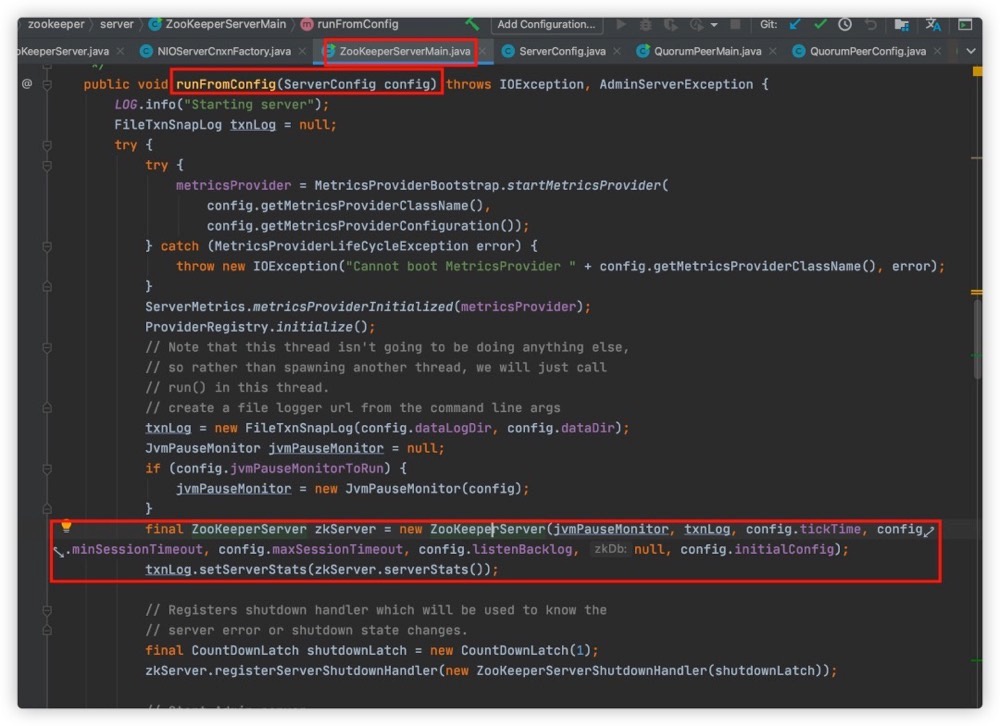The height and width of the screenshot is (726, 1000).
Task: Click the yellow warning marker atop error stripe
Action: click(x=977, y=72)
